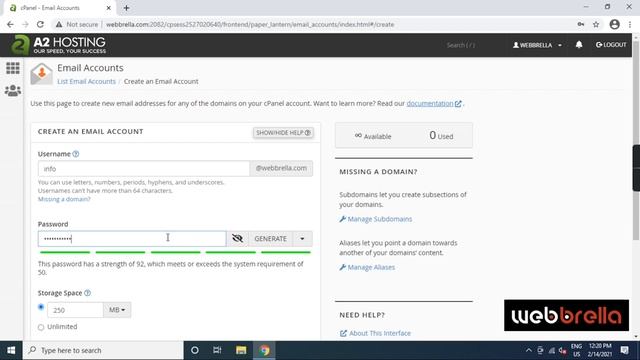Open the MB unit dropdown
Image resolution: width=640 pixels, height=360 pixels.
[x=117, y=310]
